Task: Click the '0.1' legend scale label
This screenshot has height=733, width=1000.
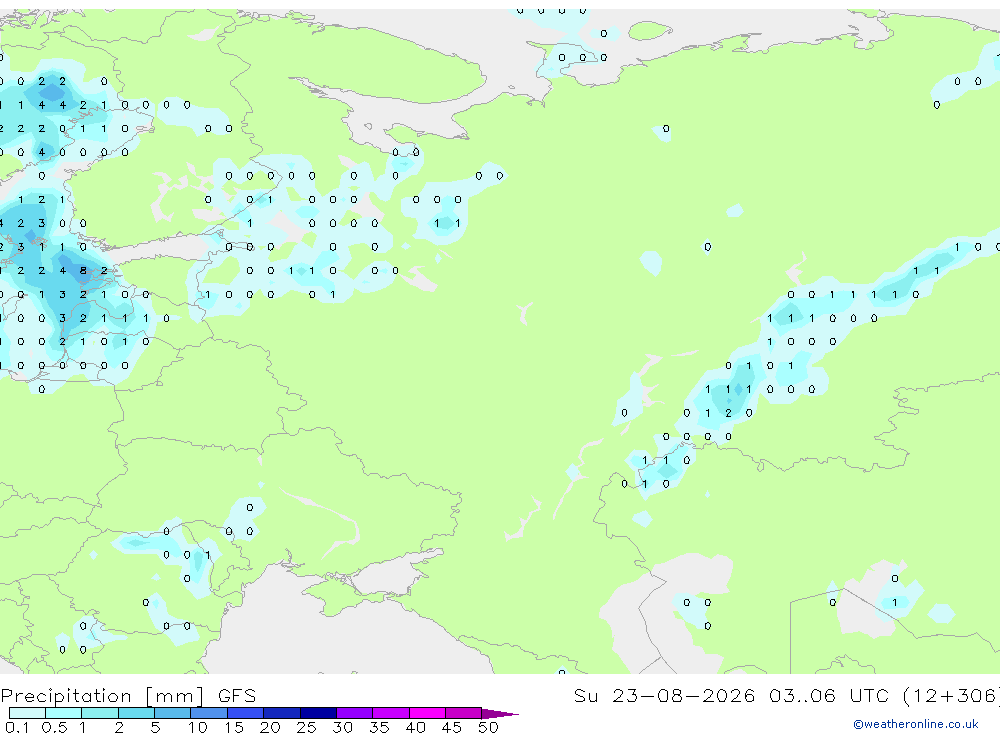Action: 17,727
